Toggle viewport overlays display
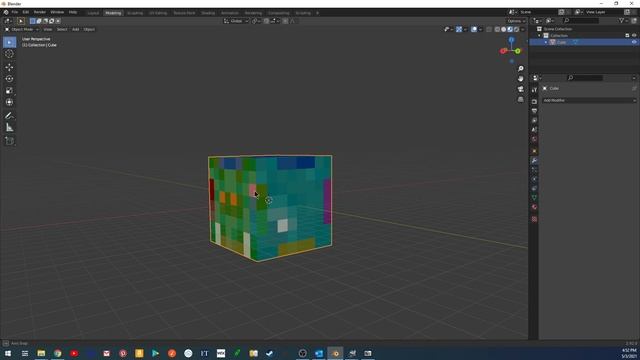Screen dimensions: 640x360 [473, 29]
